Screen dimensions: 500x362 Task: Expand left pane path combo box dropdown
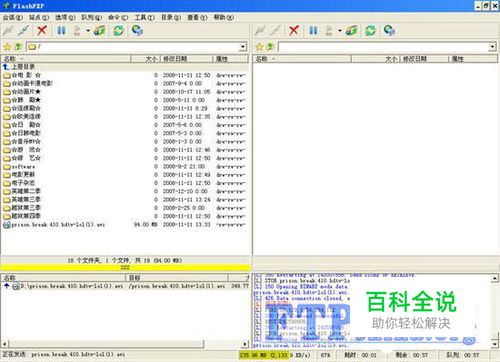pos(243,47)
